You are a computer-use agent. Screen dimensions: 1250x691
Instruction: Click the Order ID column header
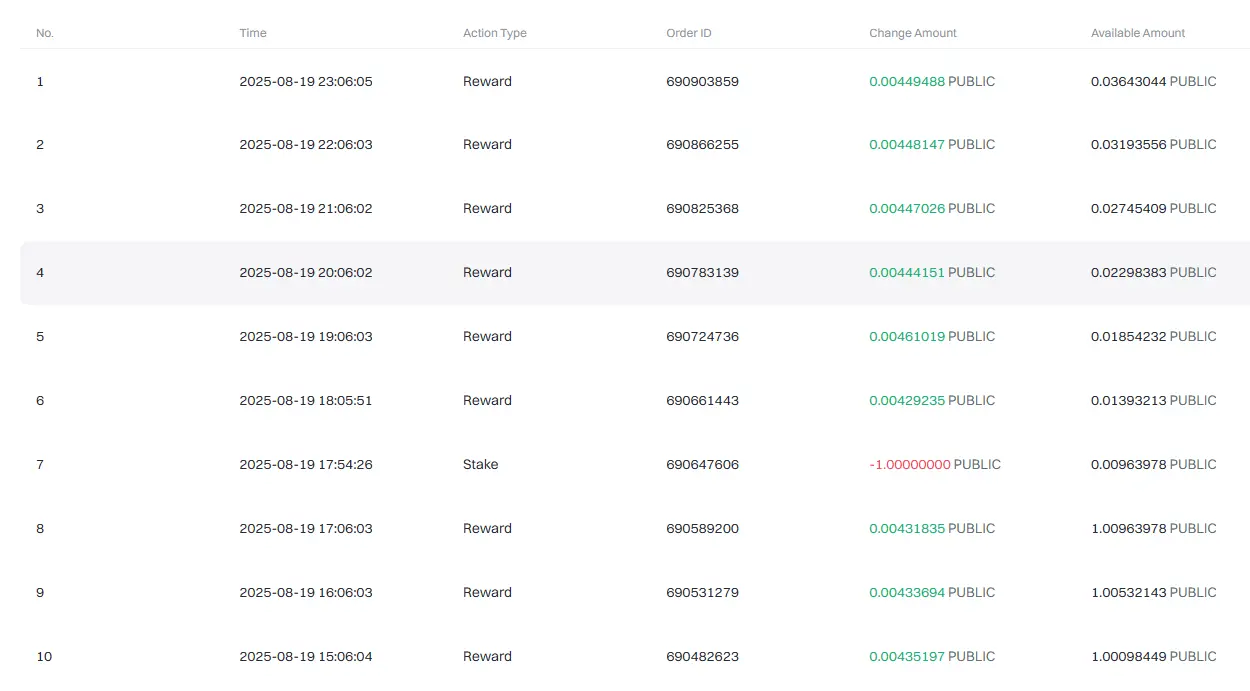689,33
